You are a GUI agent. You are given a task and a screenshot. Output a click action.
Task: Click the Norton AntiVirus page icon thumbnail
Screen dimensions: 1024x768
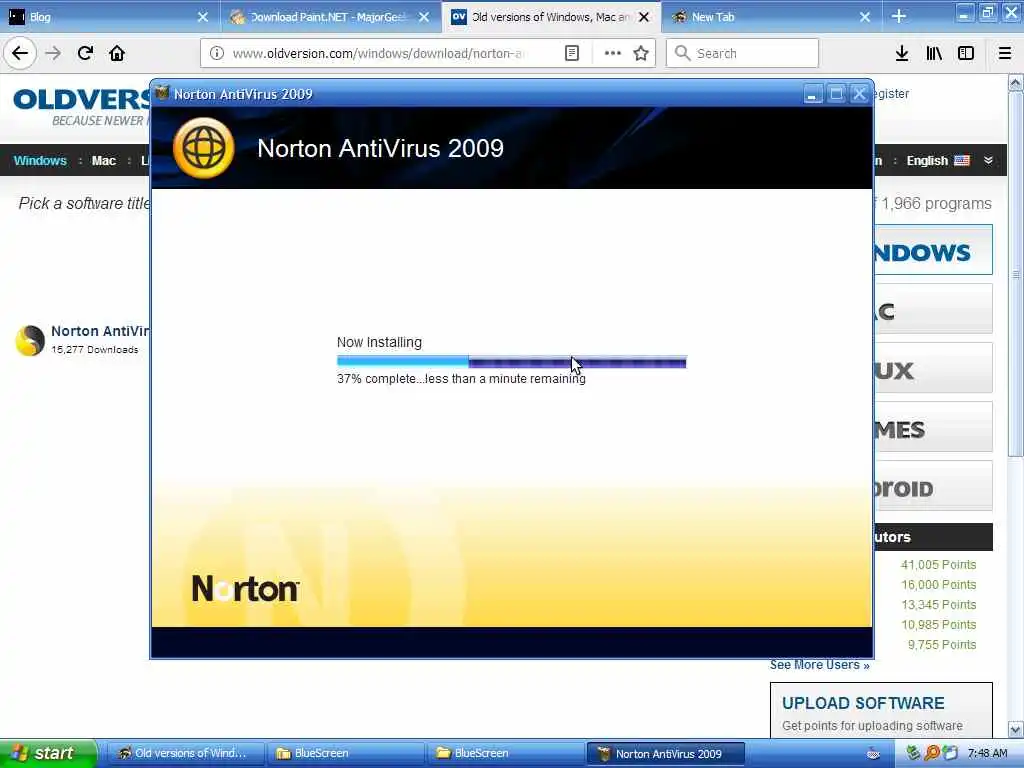pyautogui.click(x=30, y=340)
